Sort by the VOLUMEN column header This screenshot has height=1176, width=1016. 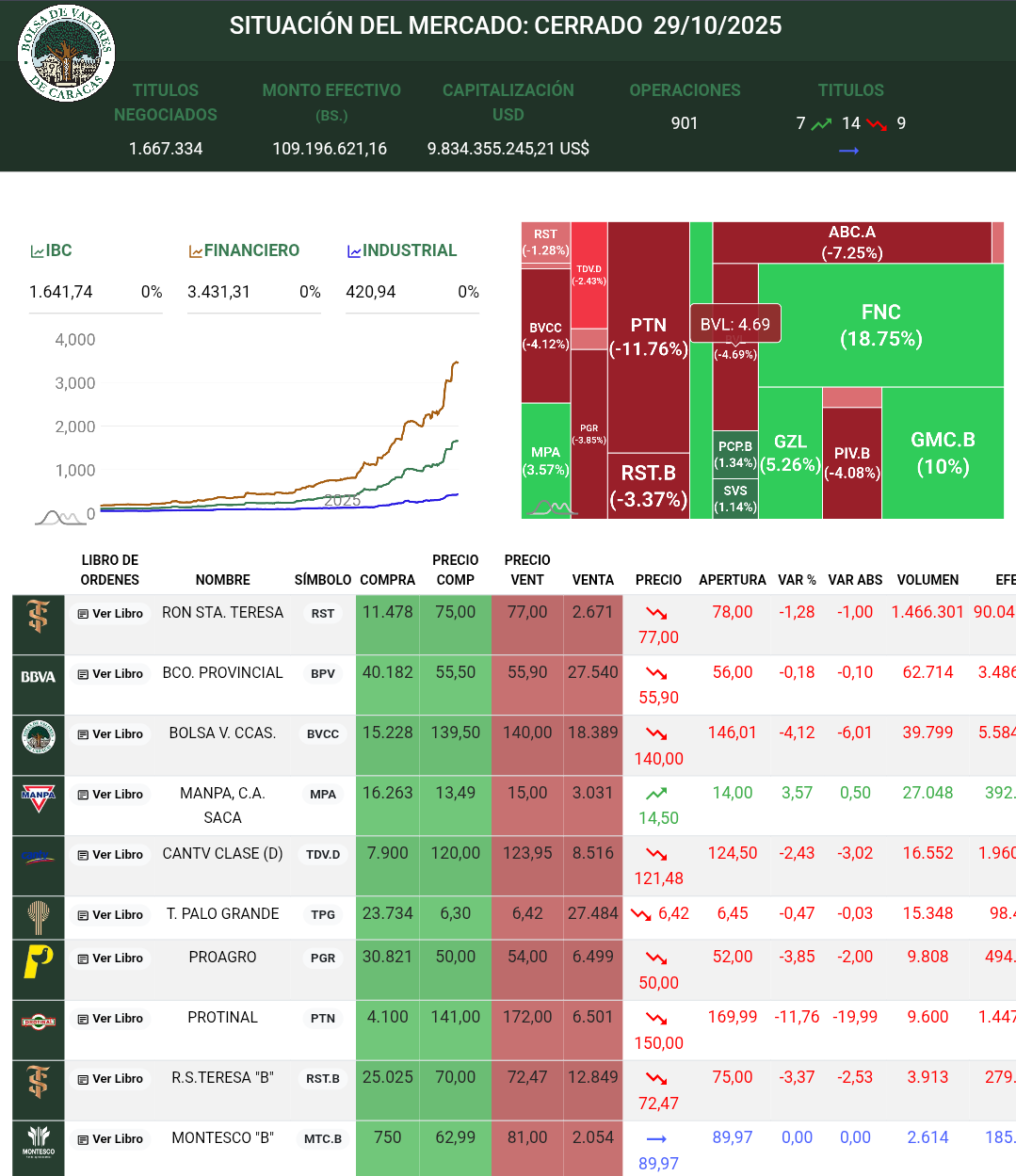click(927, 580)
